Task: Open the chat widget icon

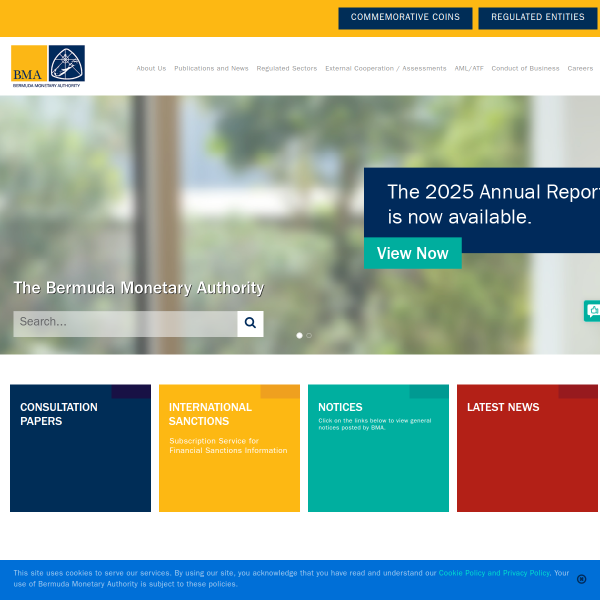Action: click(x=592, y=311)
